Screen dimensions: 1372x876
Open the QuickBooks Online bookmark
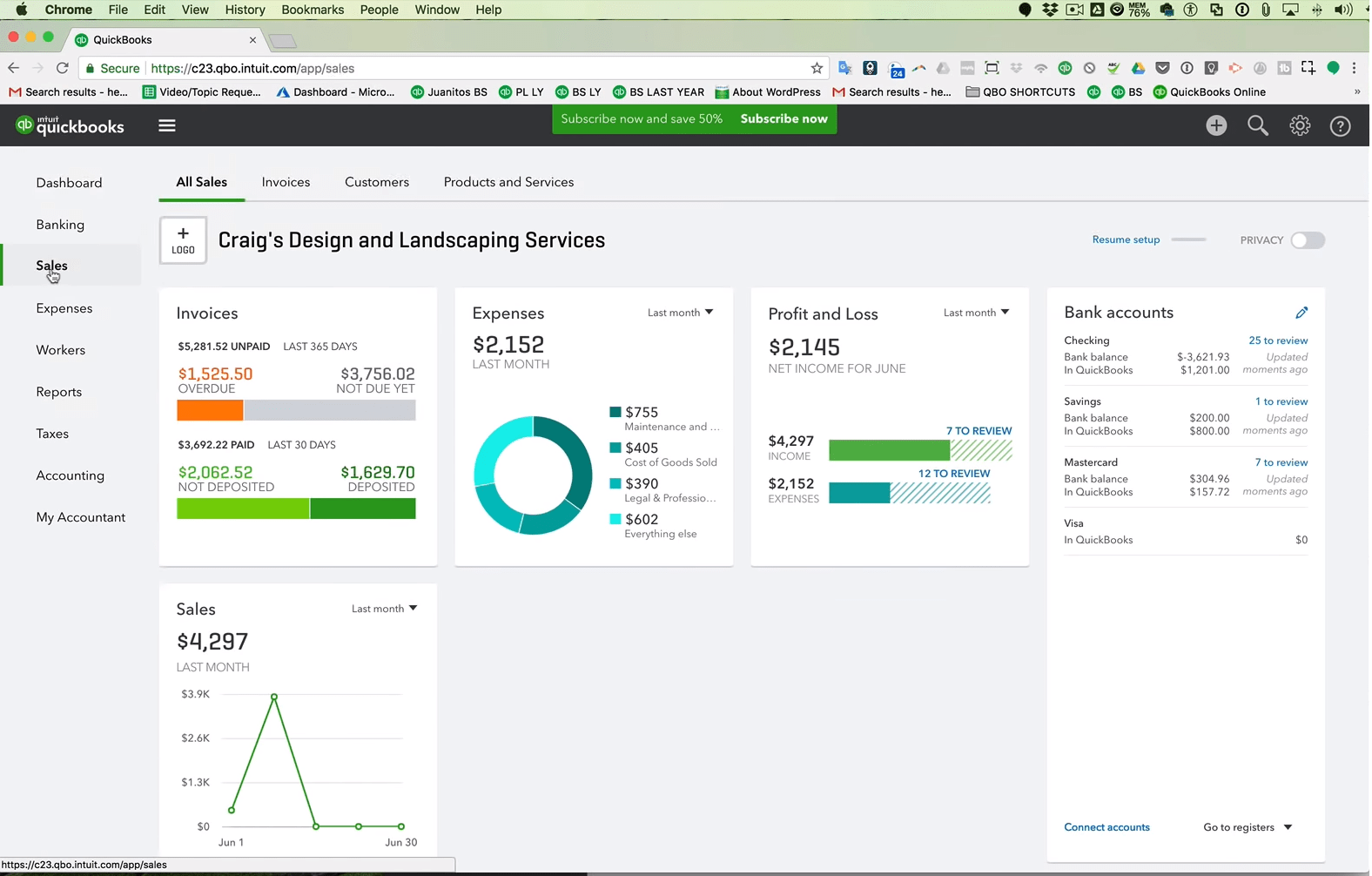[1209, 91]
